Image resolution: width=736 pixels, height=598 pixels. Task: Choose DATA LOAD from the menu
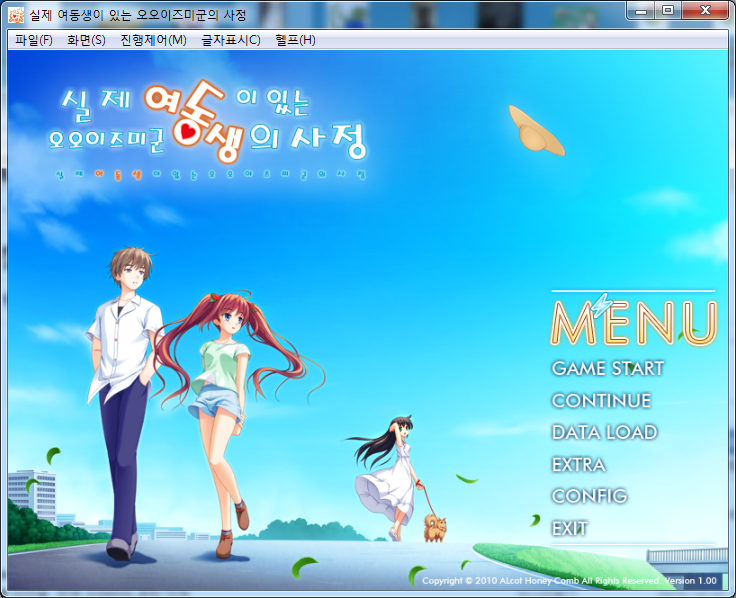point(604,432)
